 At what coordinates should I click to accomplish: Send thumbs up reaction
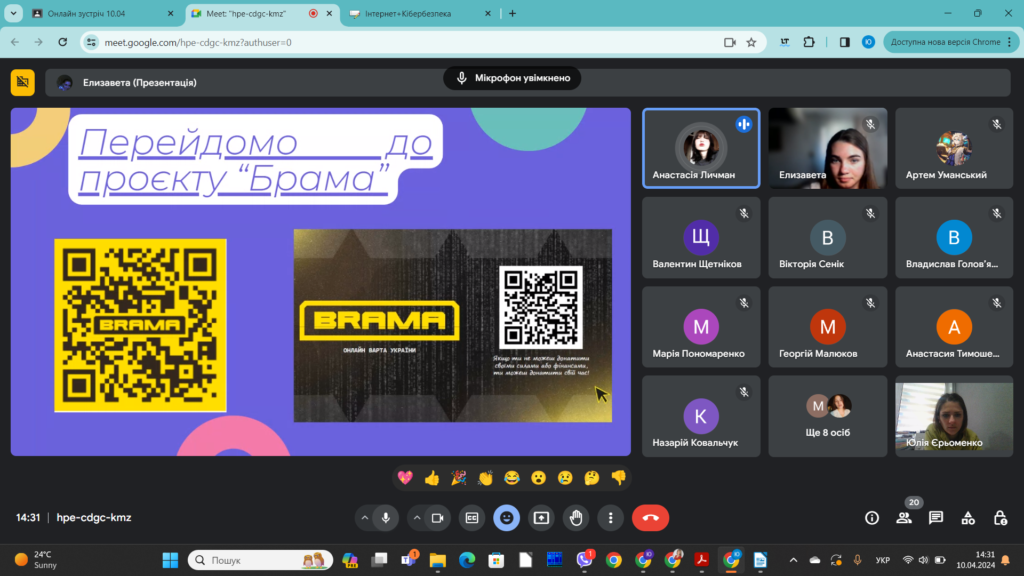click(x=432, y=478)
